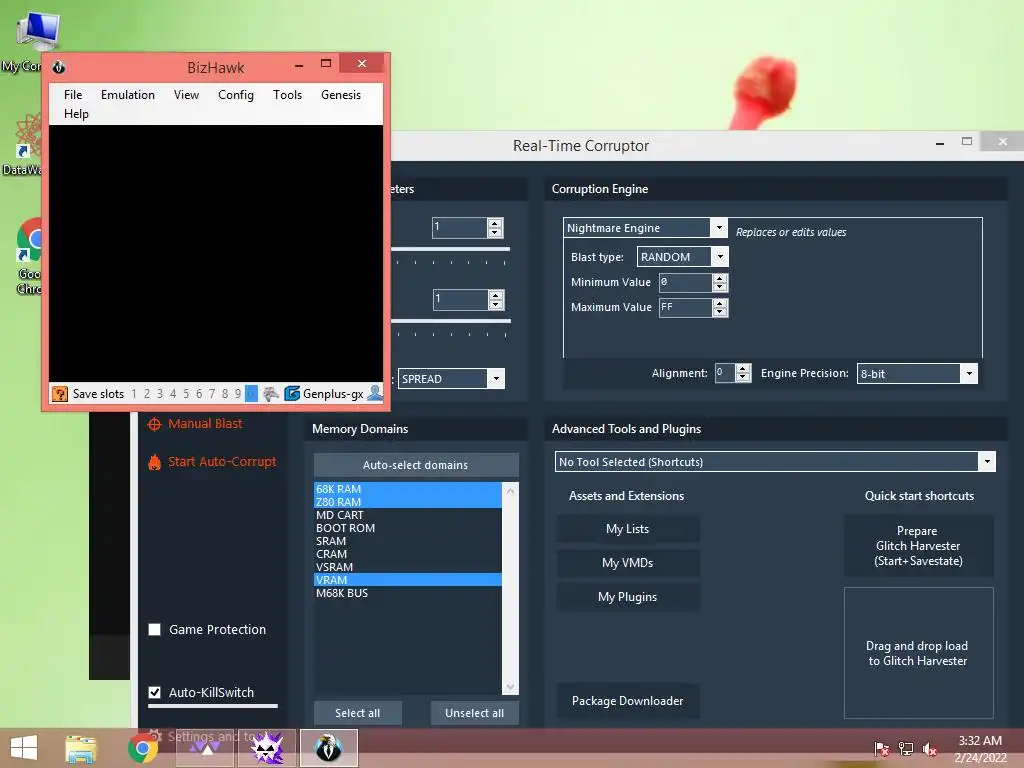This screenshot has width=1024, height=768.
Task: Click the lower slider track under second spinner
Action: point(451,321)
